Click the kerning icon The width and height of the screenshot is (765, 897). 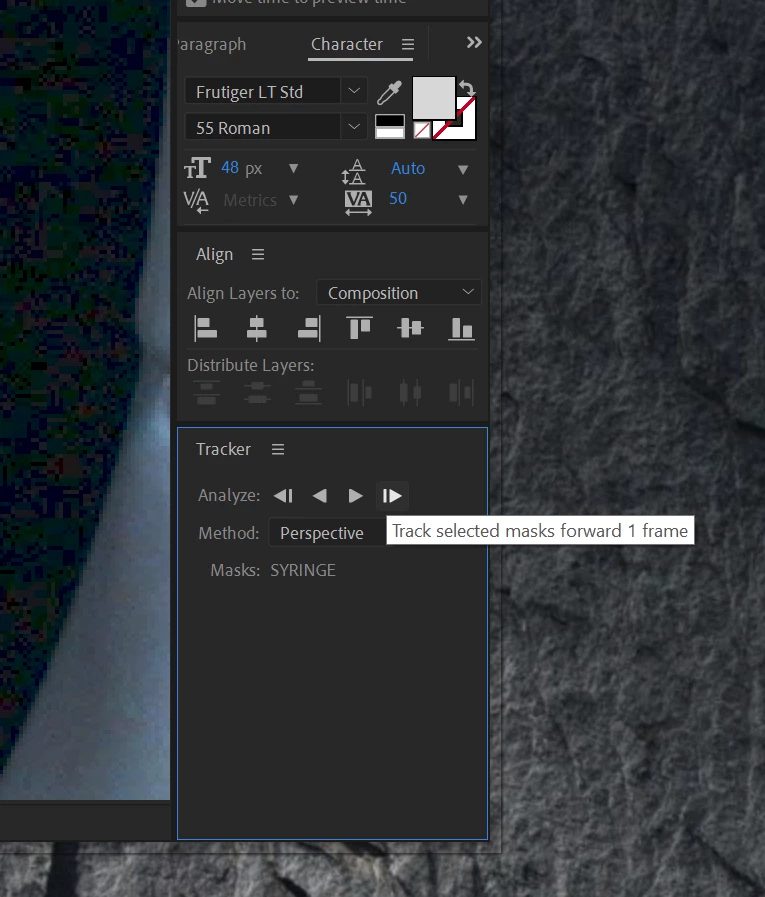pos(196,201)
